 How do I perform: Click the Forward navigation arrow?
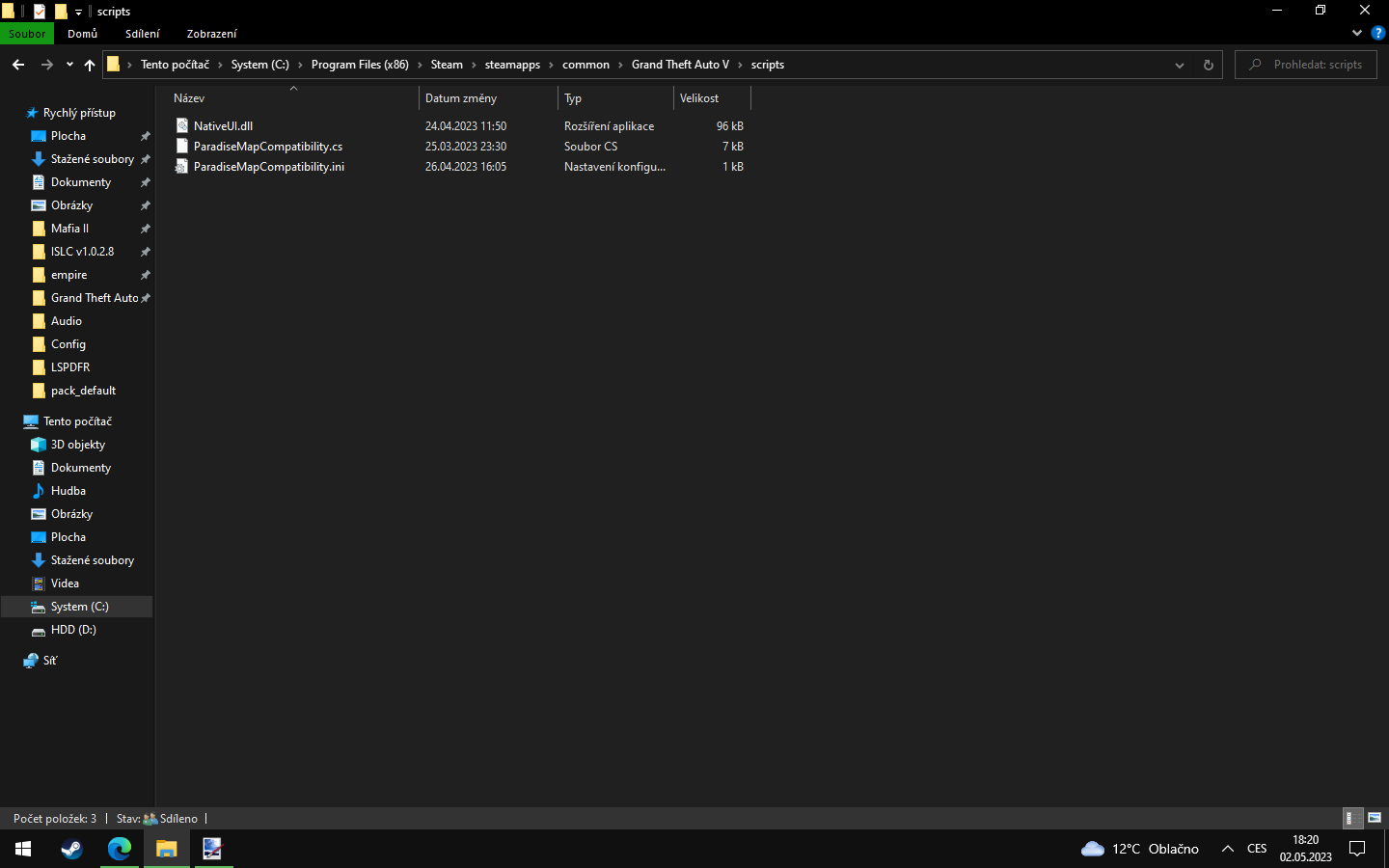46,65
